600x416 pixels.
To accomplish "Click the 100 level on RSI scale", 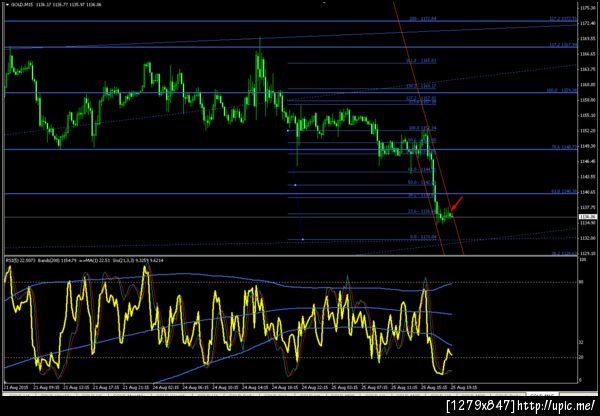I will click(582, 260).
